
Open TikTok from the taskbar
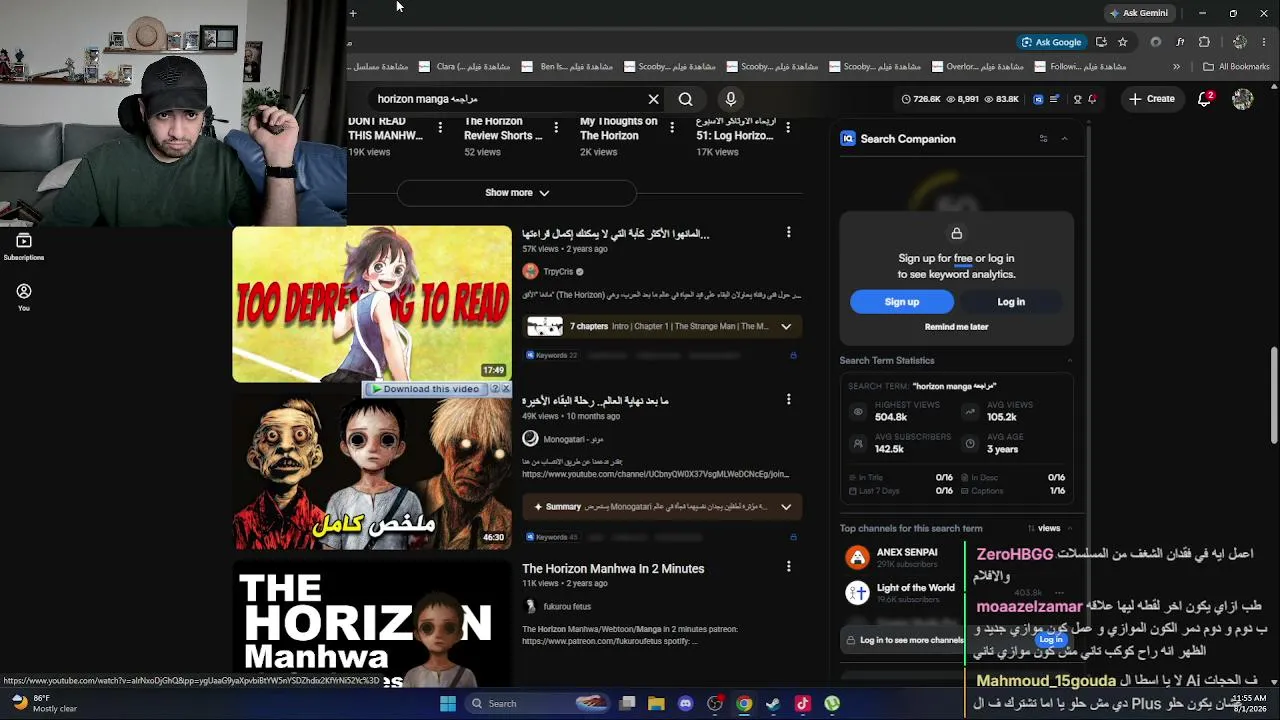point(802,703)
